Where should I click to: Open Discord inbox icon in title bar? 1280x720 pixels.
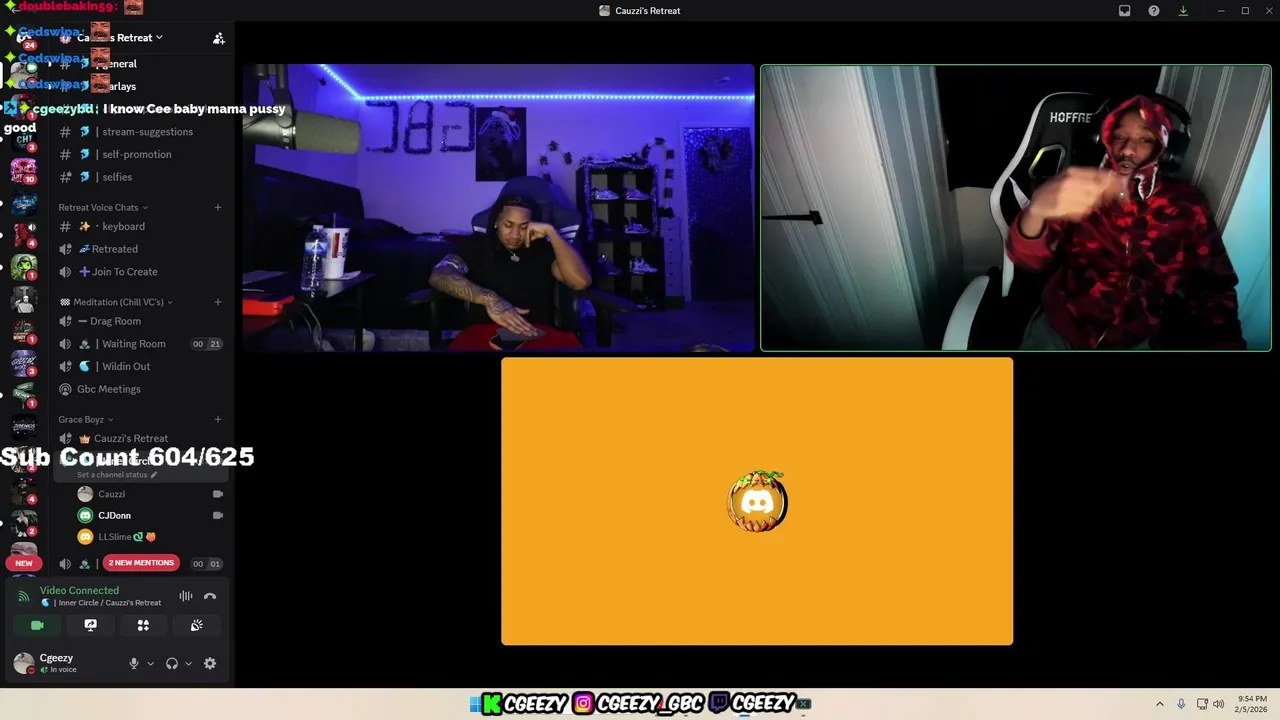1124,11
